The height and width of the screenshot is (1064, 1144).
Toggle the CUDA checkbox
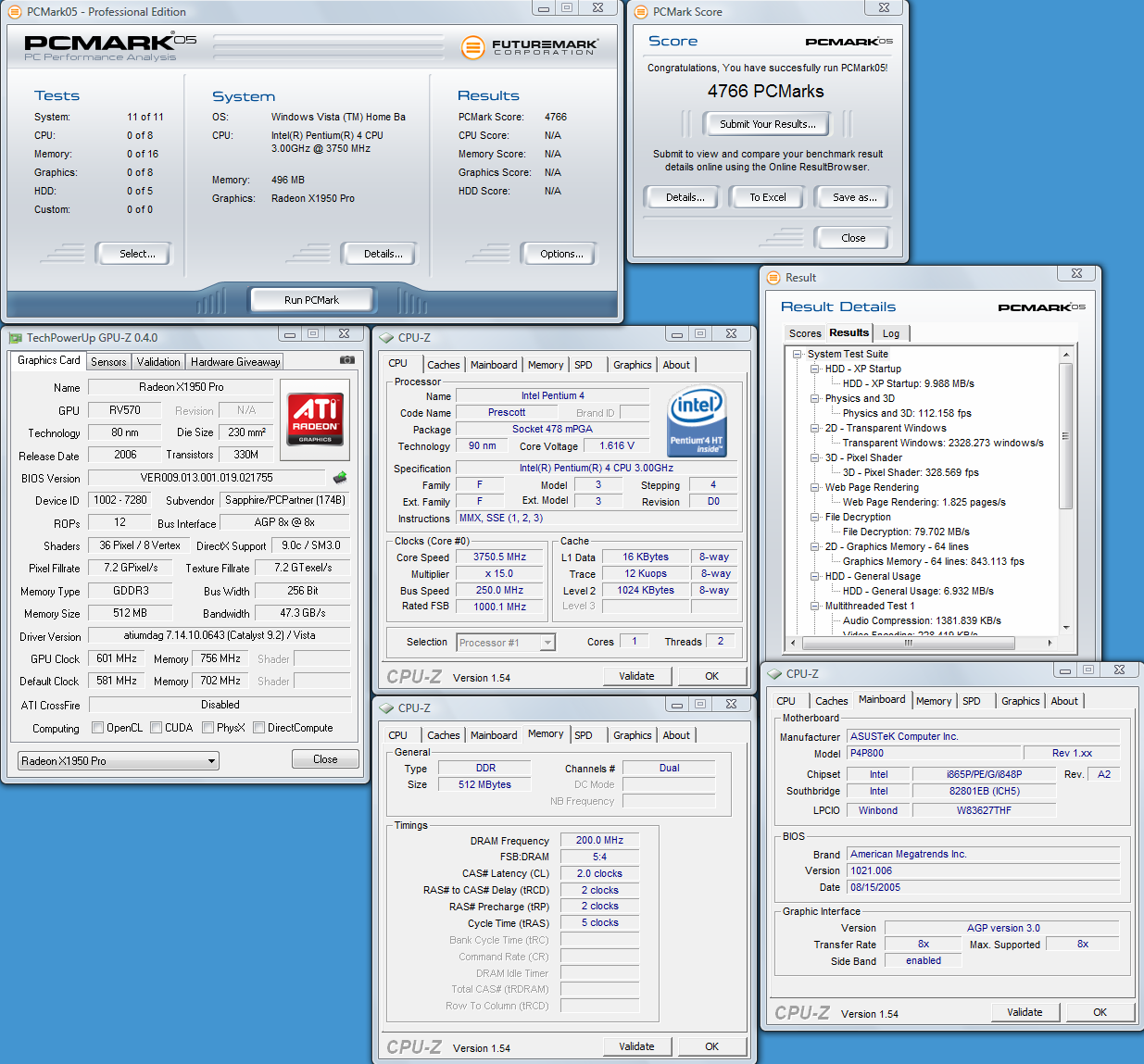pyautogui.click(x=156, y=728)
